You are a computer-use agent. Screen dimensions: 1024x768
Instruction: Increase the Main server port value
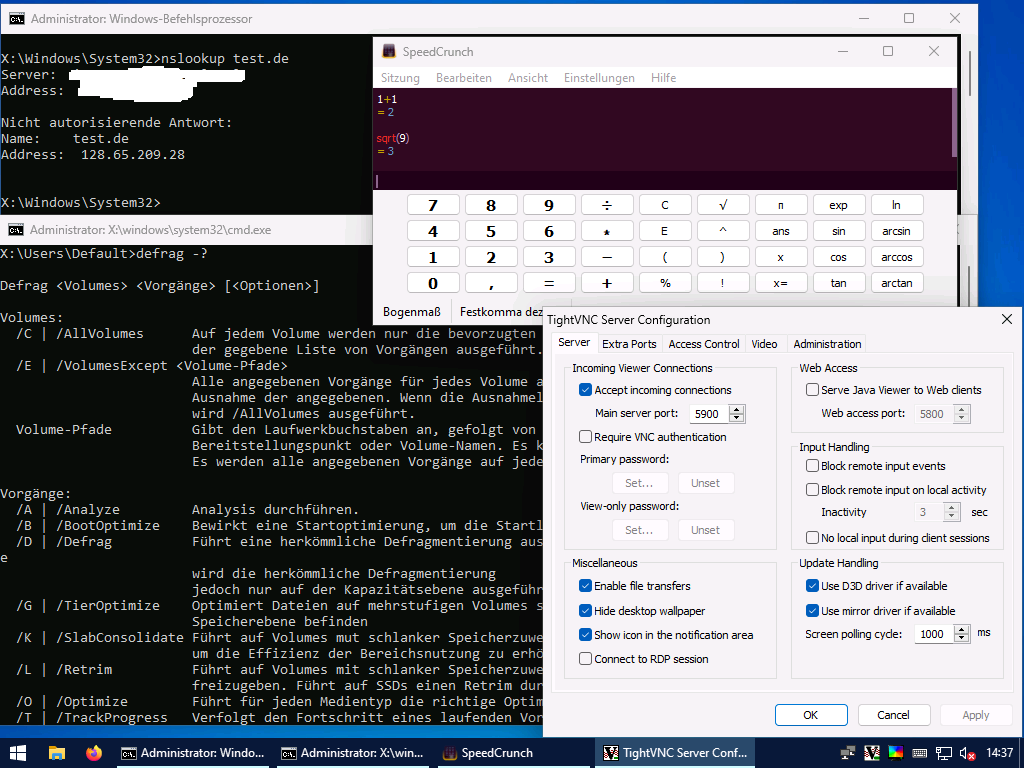coord(737,409)
